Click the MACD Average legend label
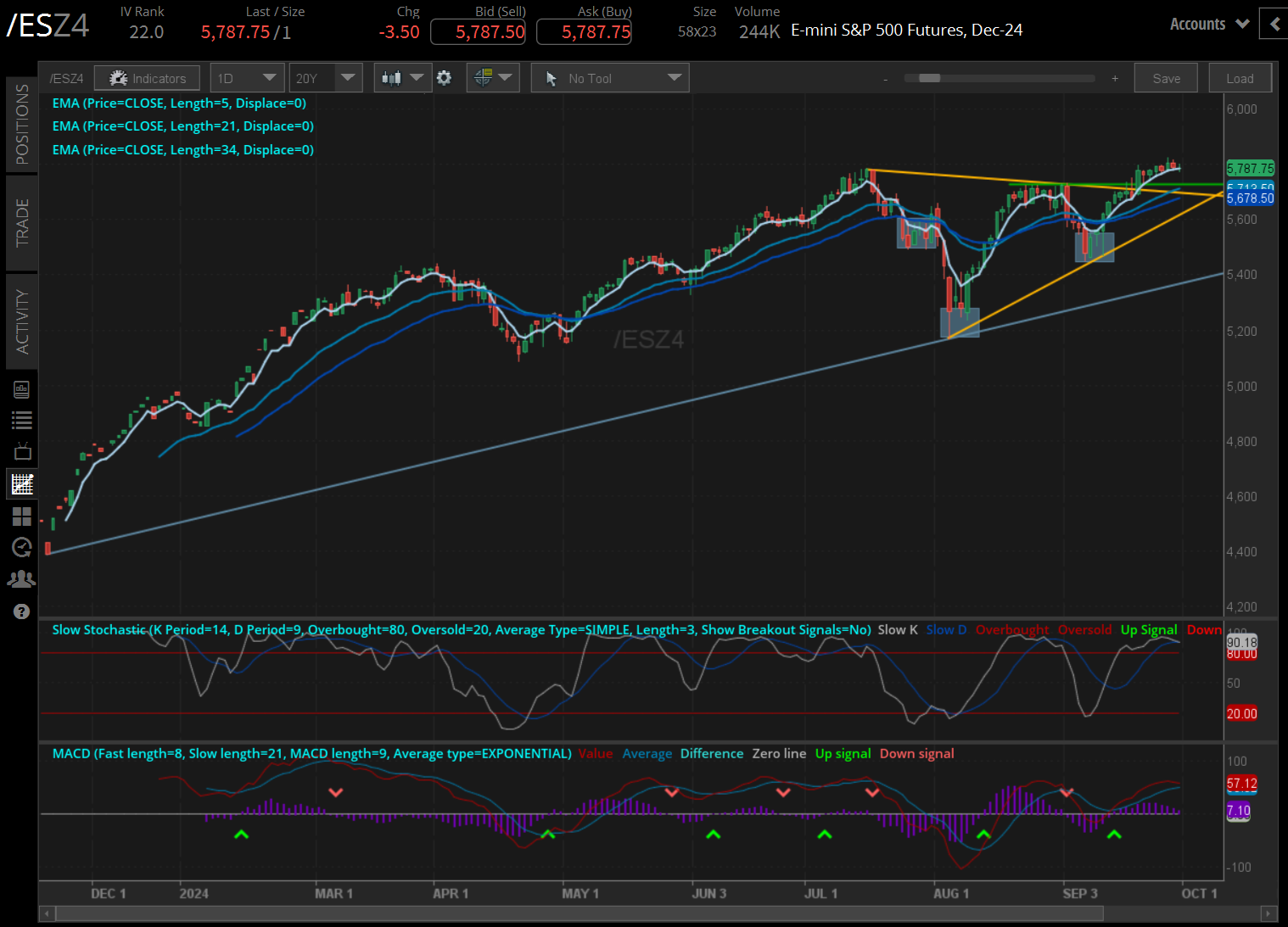 (x=647, y=753)
